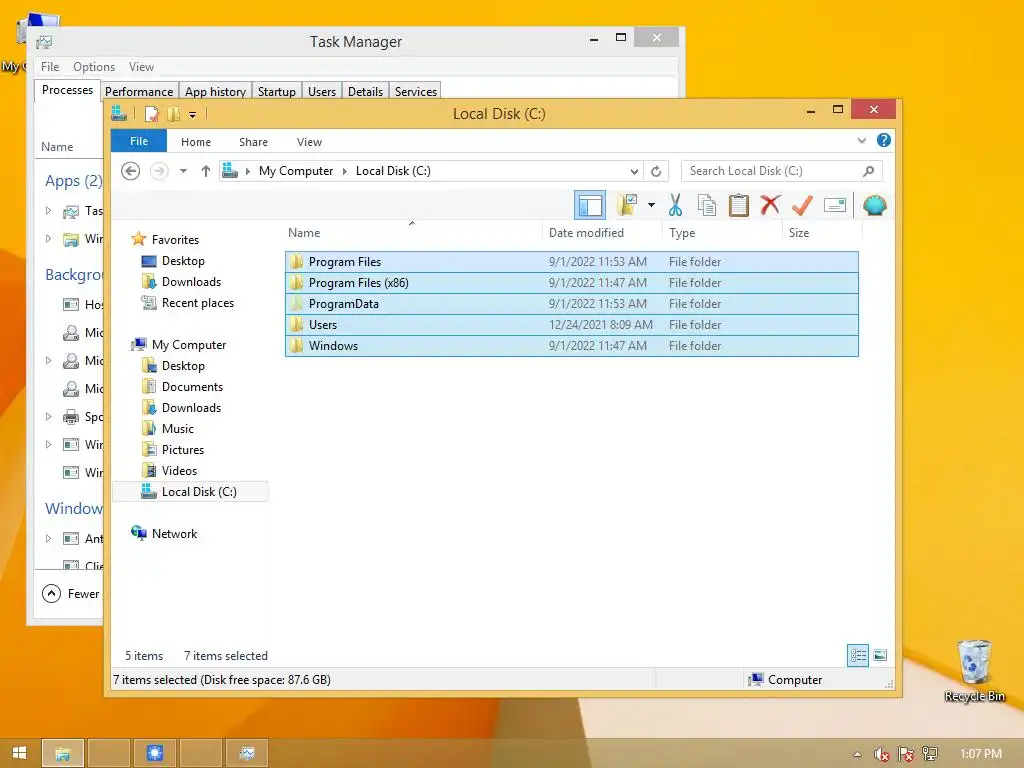Open the Performance tab in Task Manager
1024x768 pixels.
click(x=139, y=91)
